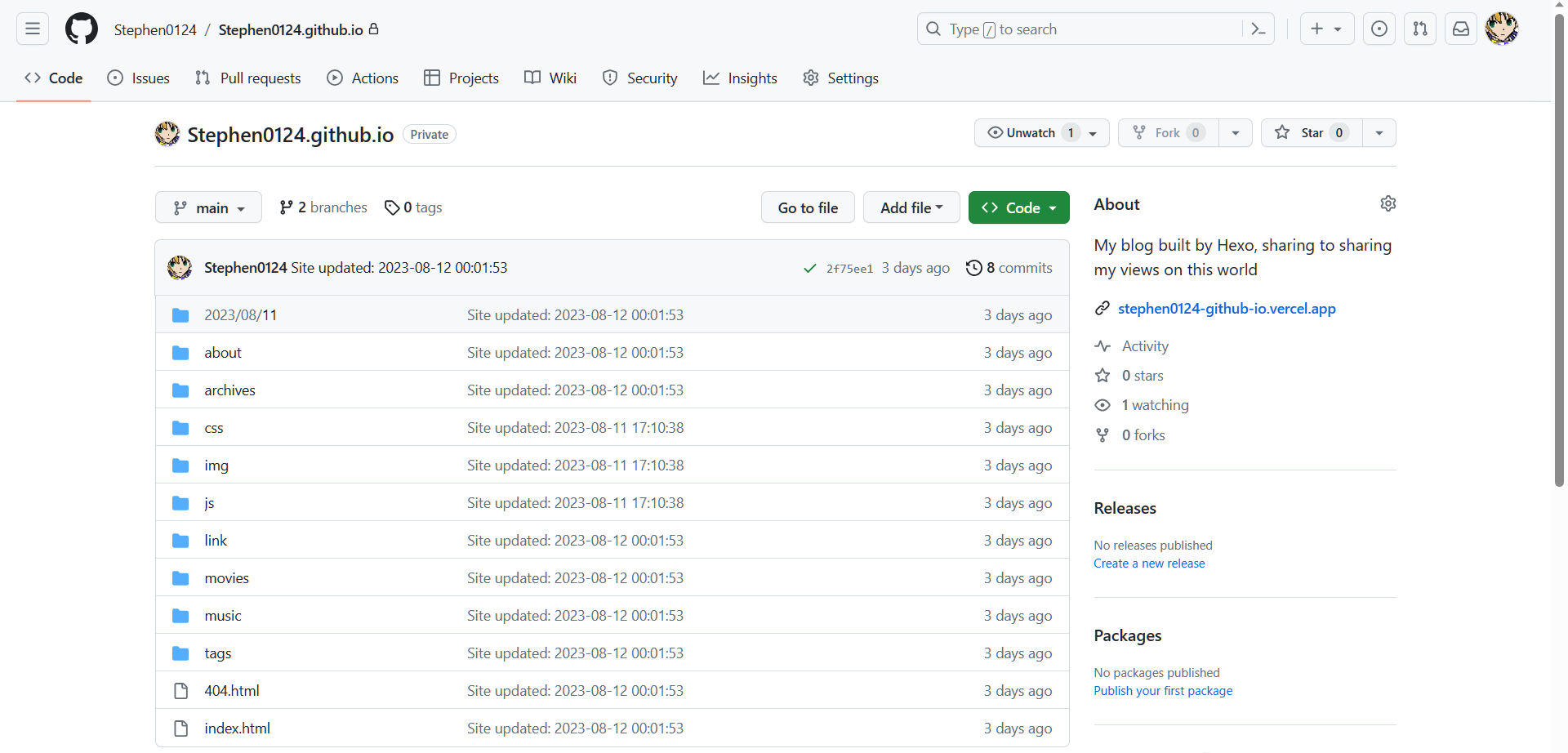Open the Pull requests tab

[248, 78]
